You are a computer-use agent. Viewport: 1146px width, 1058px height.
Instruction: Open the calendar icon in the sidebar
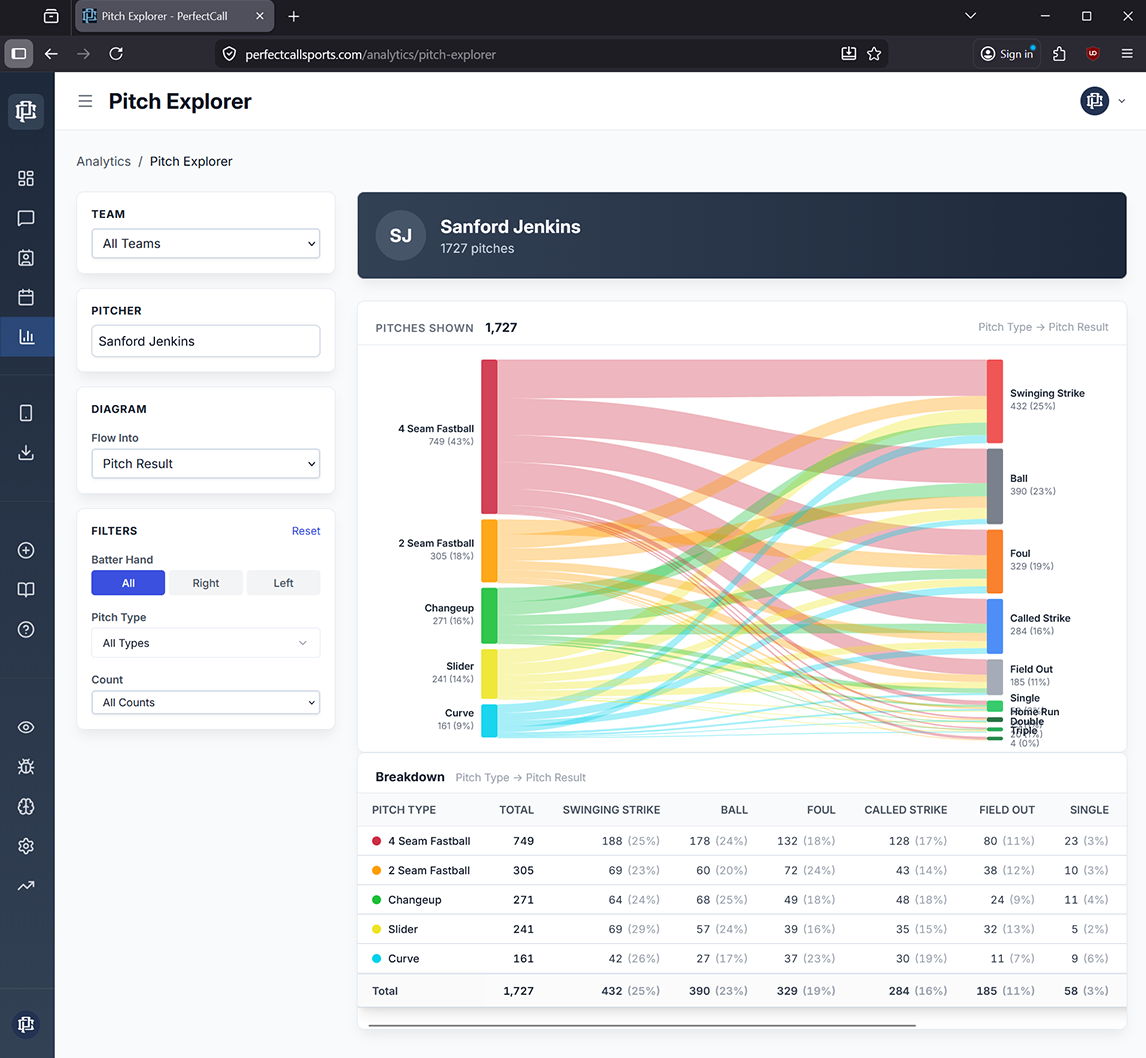click(x=27, y=297)
